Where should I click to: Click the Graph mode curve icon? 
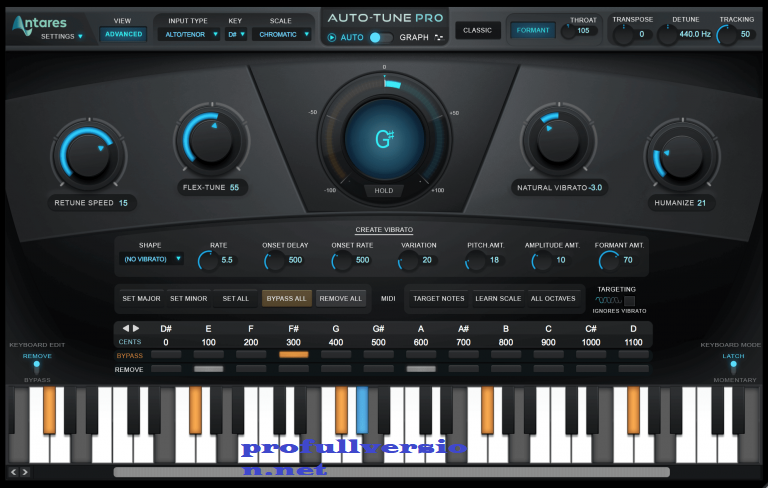coord(438,37)
